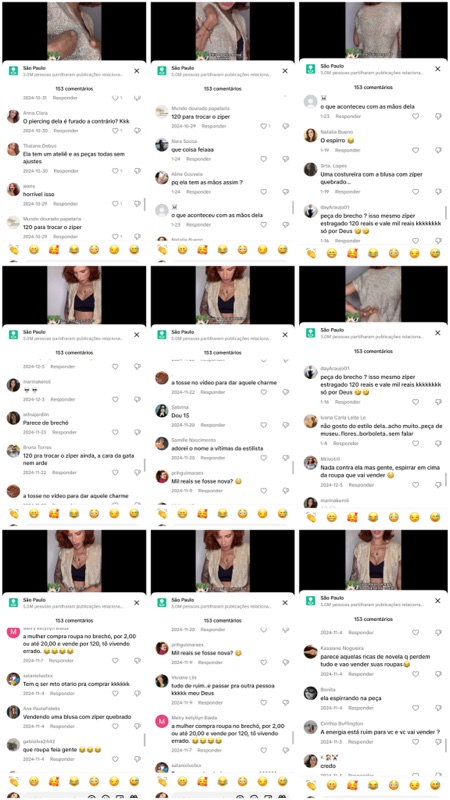450x800 pixels.
Task: Reply to Samille Nascimento's comment
Action: [212, 458]
